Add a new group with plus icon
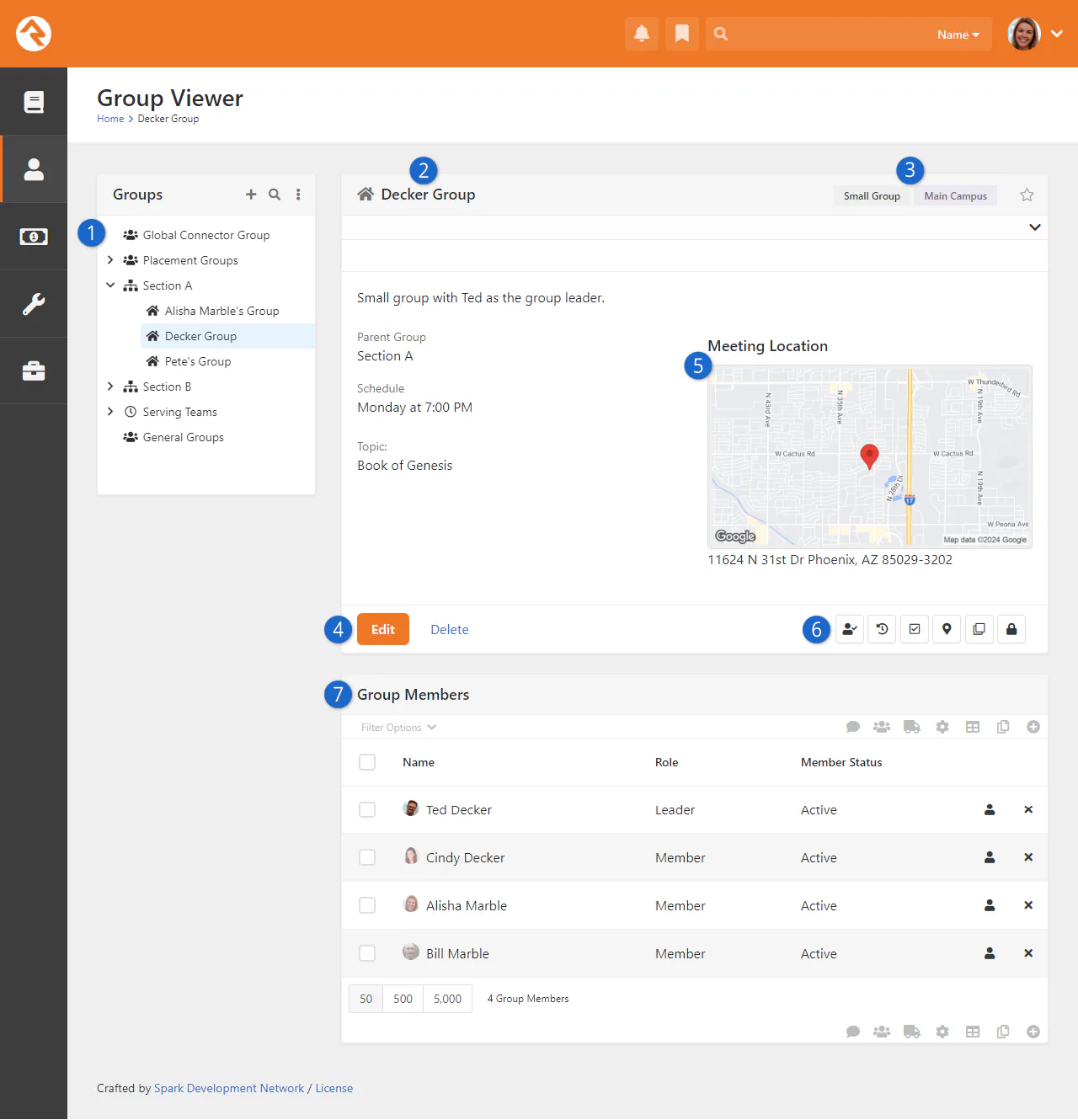 [x=251, y=195]
